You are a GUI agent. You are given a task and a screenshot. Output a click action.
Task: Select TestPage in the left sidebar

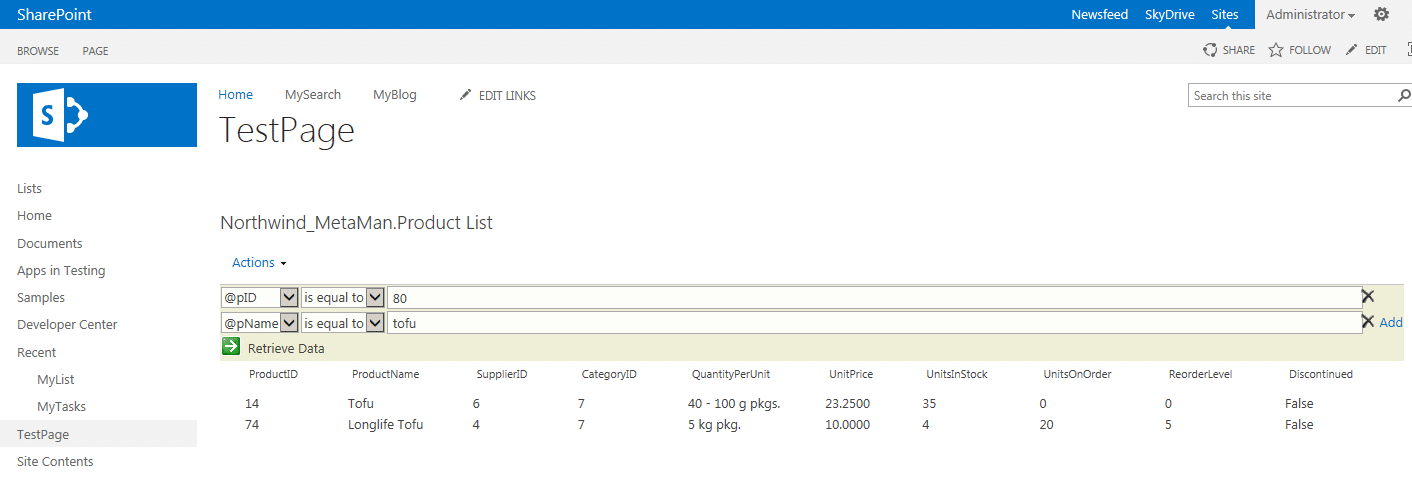tap(43, 435)
